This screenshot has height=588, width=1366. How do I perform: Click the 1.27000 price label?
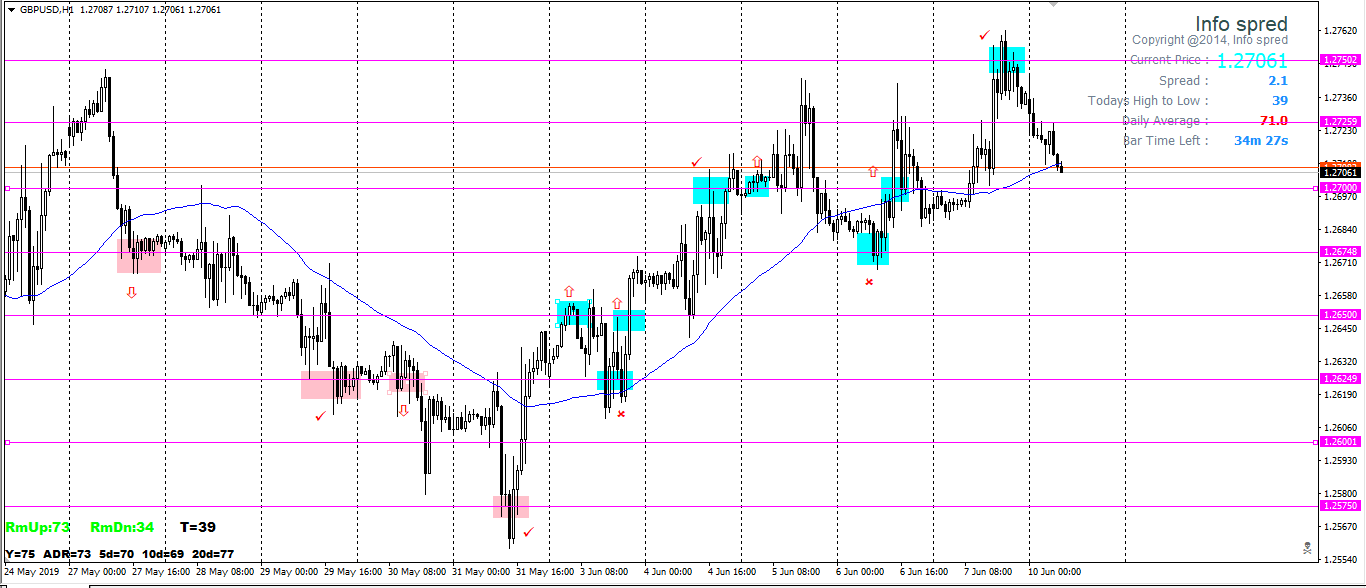tap(1340, 188)
